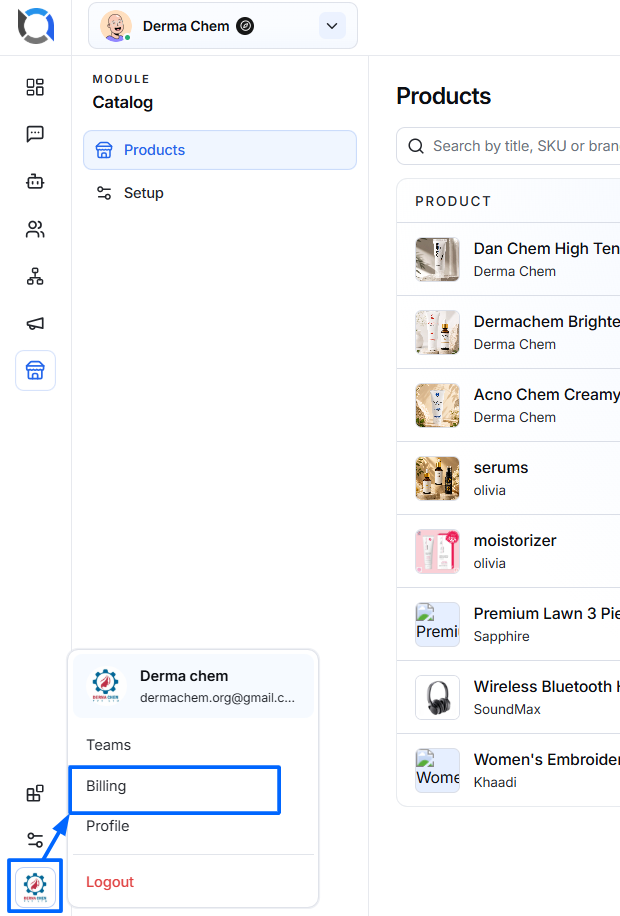Screen dimensions: 620x916
Task: Click the Derma chem account card
Action: point(193,686)
